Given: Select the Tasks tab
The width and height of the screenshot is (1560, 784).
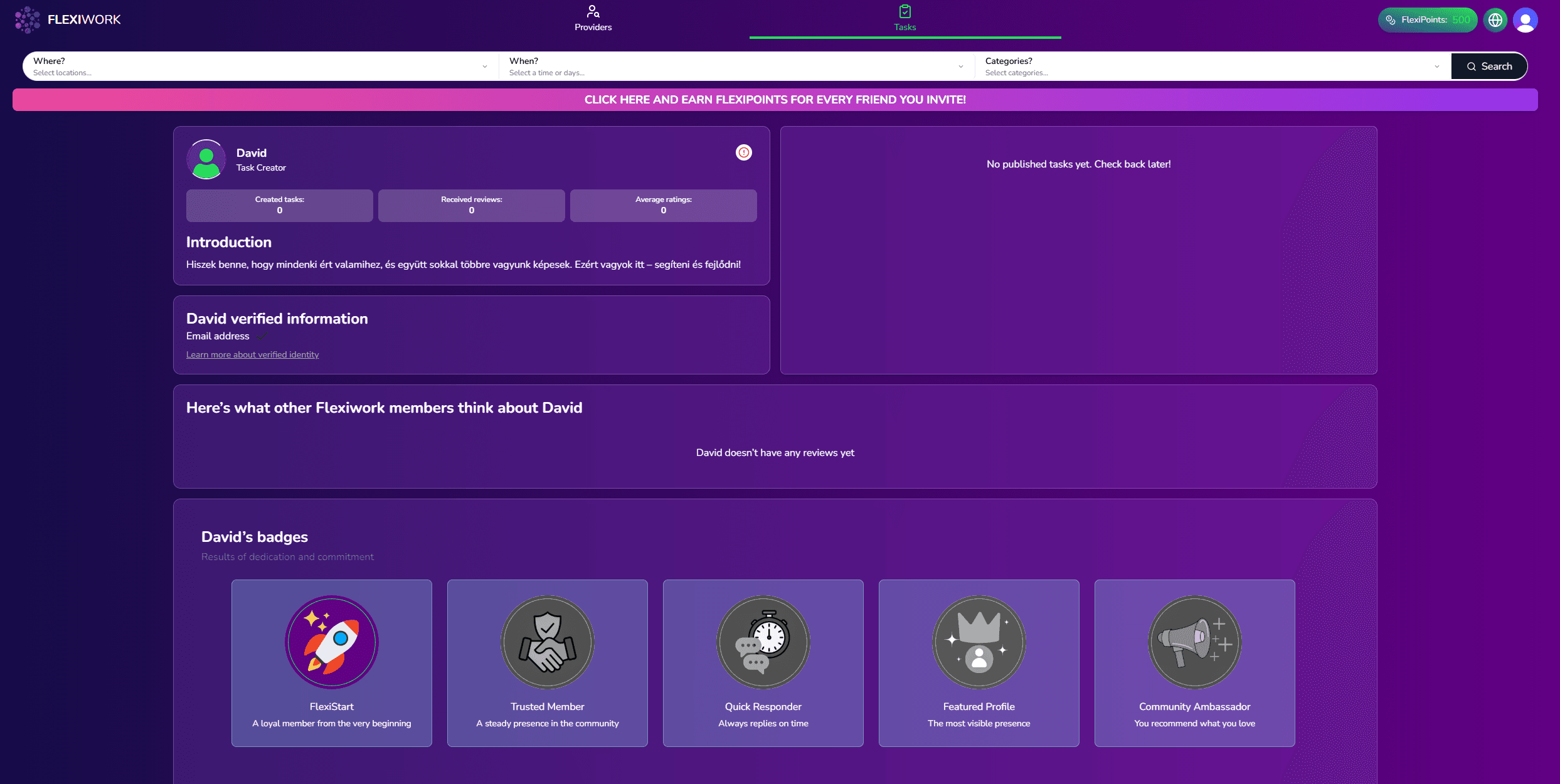Looking at the screenshot, I should tap(905, 19).
